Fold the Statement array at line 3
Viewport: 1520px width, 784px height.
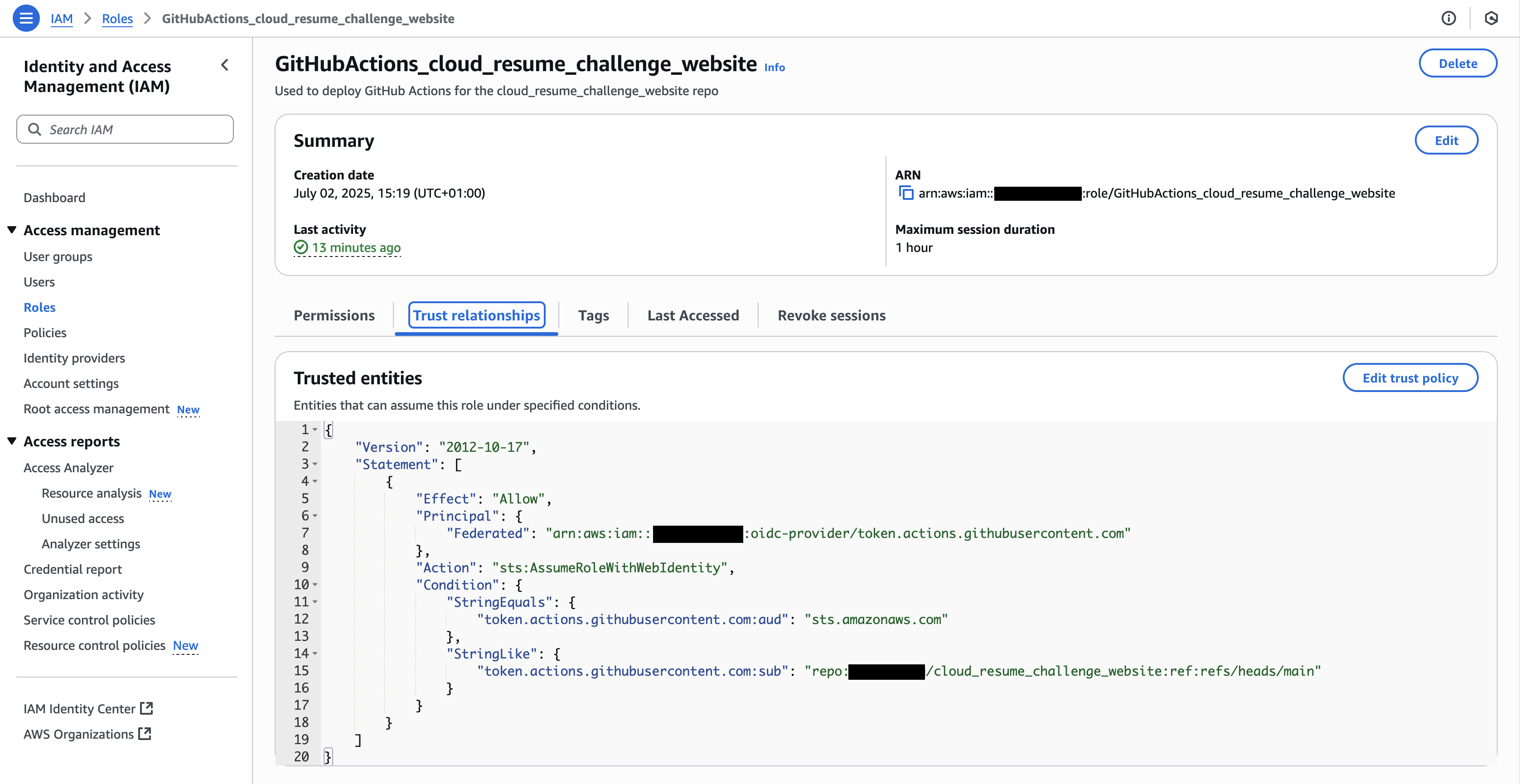pos(315,464)
